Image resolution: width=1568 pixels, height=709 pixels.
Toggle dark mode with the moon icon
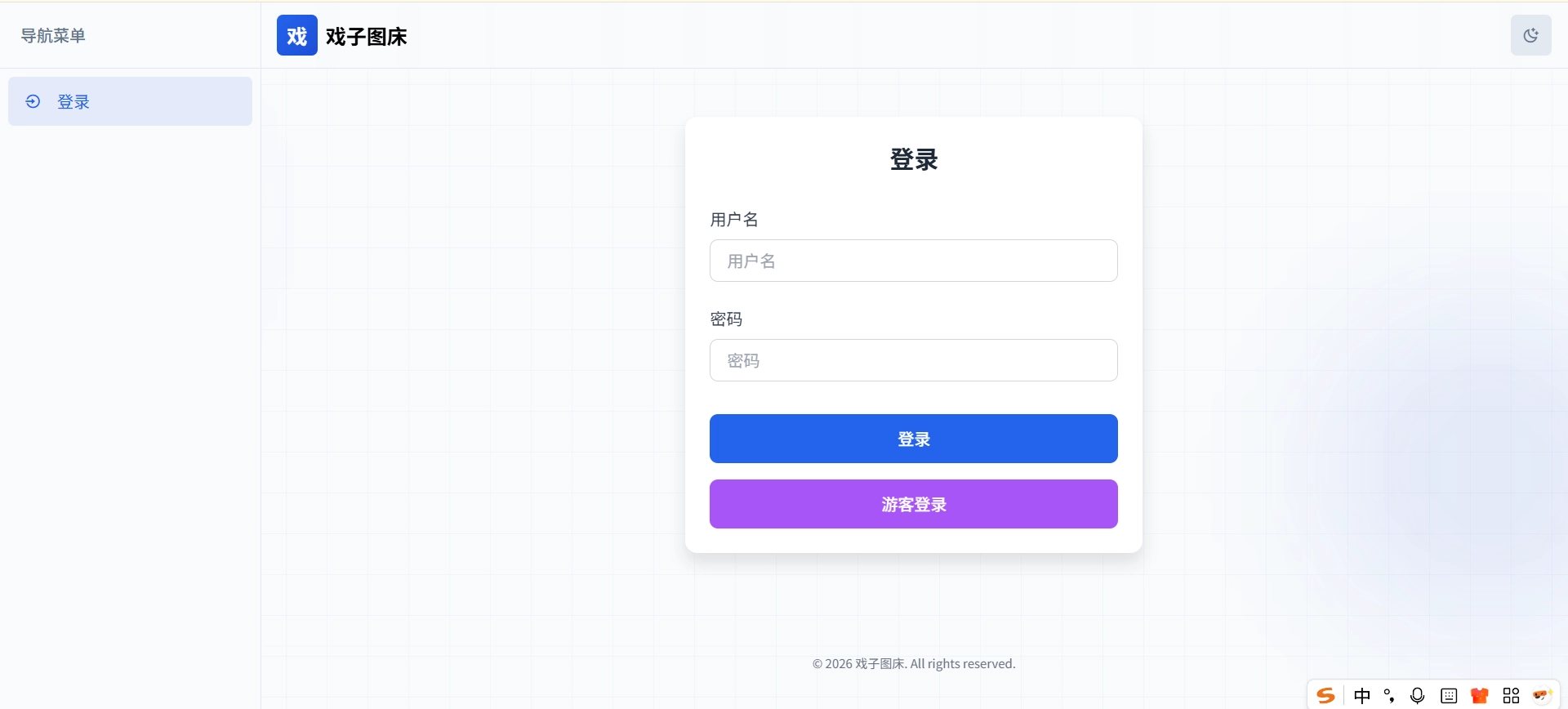pyautogui.click(x=1531, y=35)
